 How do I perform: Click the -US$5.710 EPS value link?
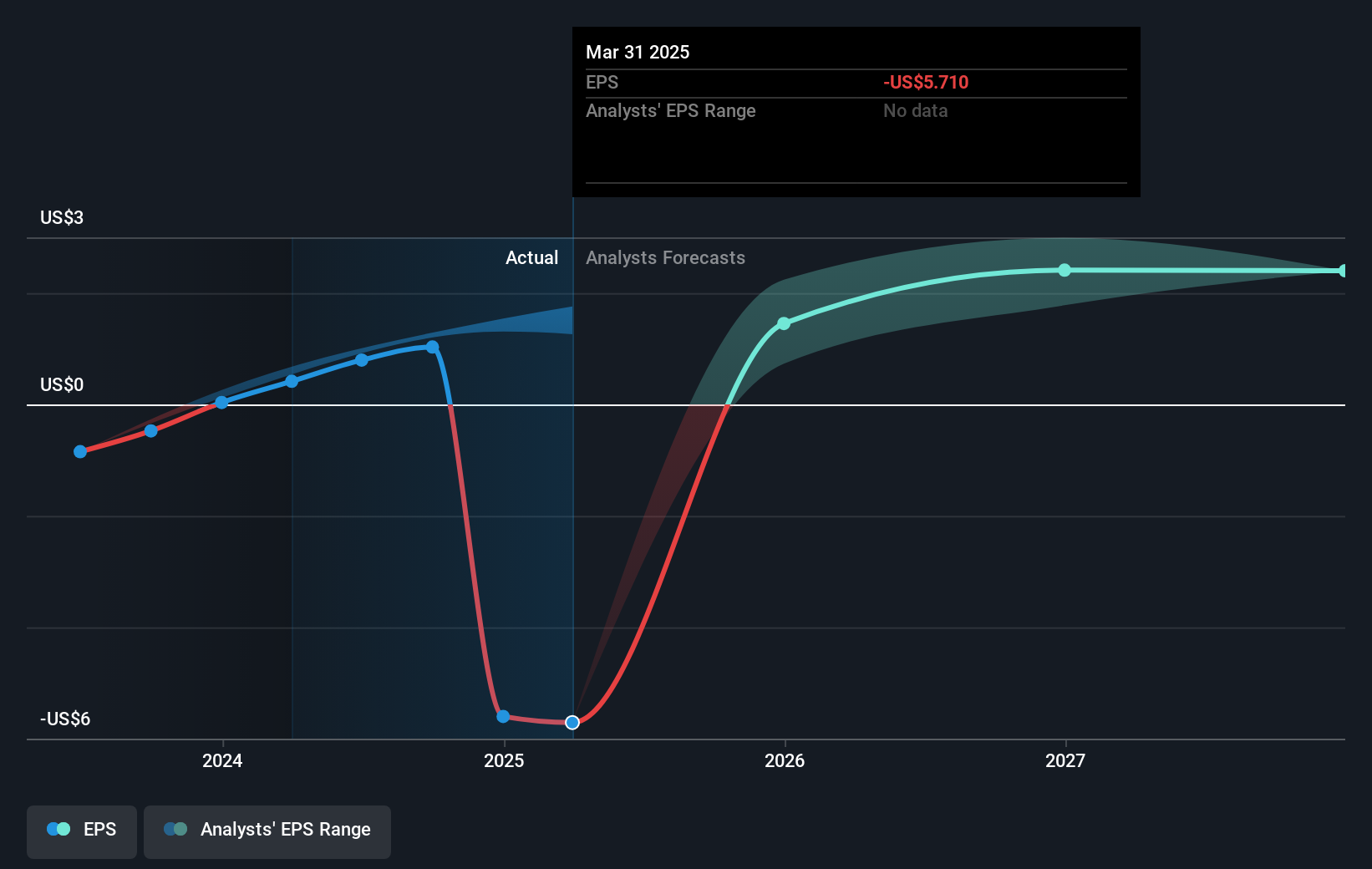[925, 82]
